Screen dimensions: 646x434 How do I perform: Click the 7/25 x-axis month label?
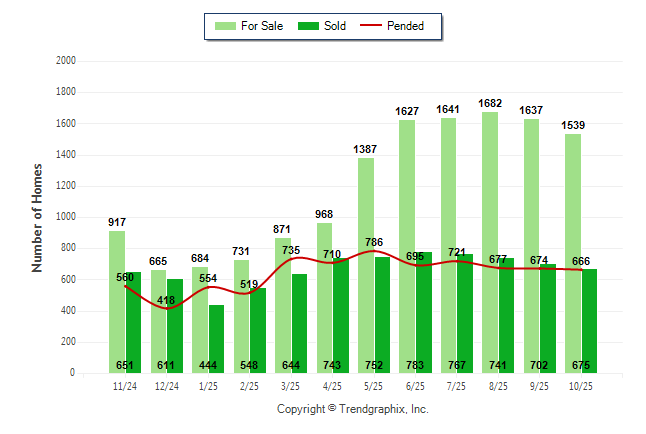click(x=449, y=385)
